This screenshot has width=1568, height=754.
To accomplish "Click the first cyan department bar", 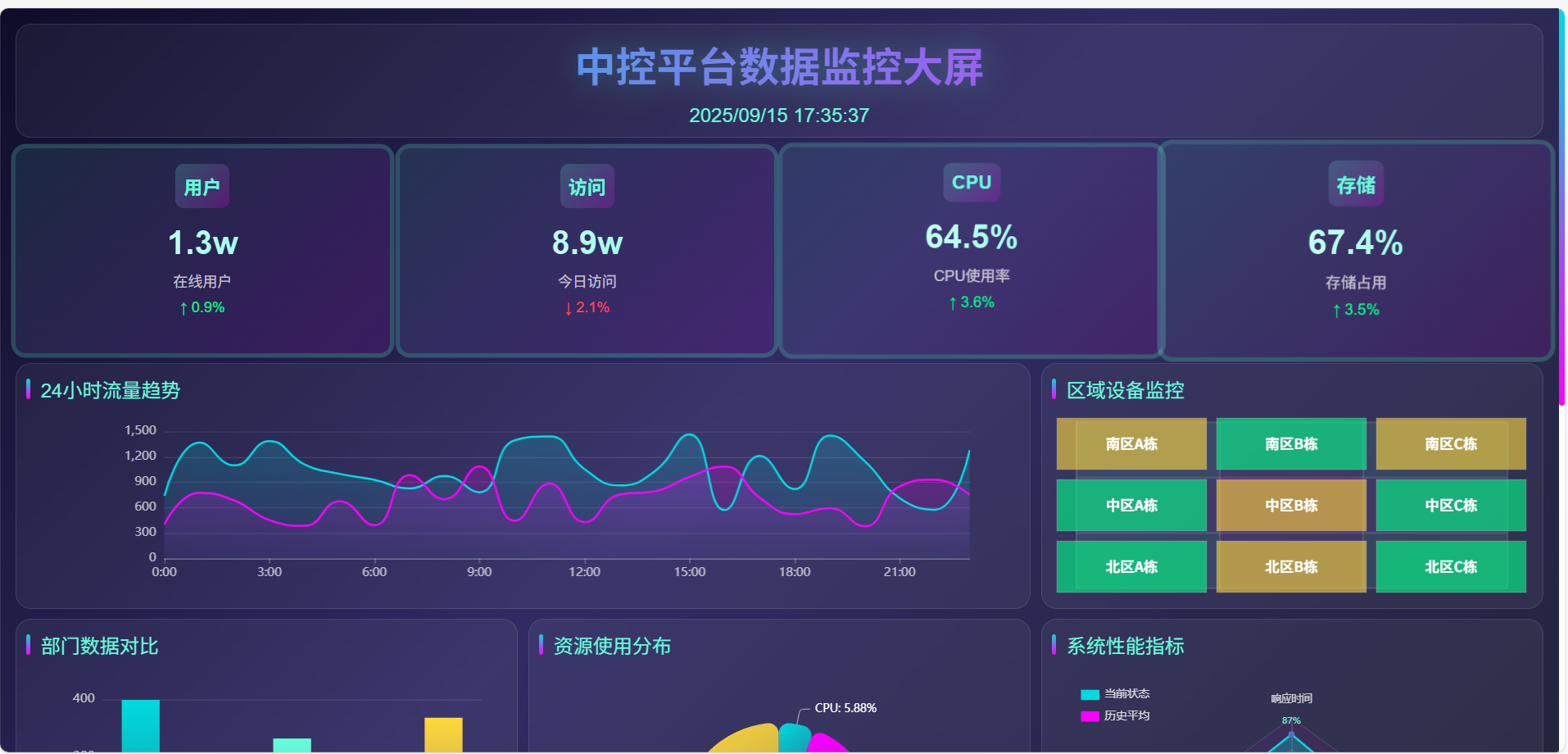I will pos(141,726).
